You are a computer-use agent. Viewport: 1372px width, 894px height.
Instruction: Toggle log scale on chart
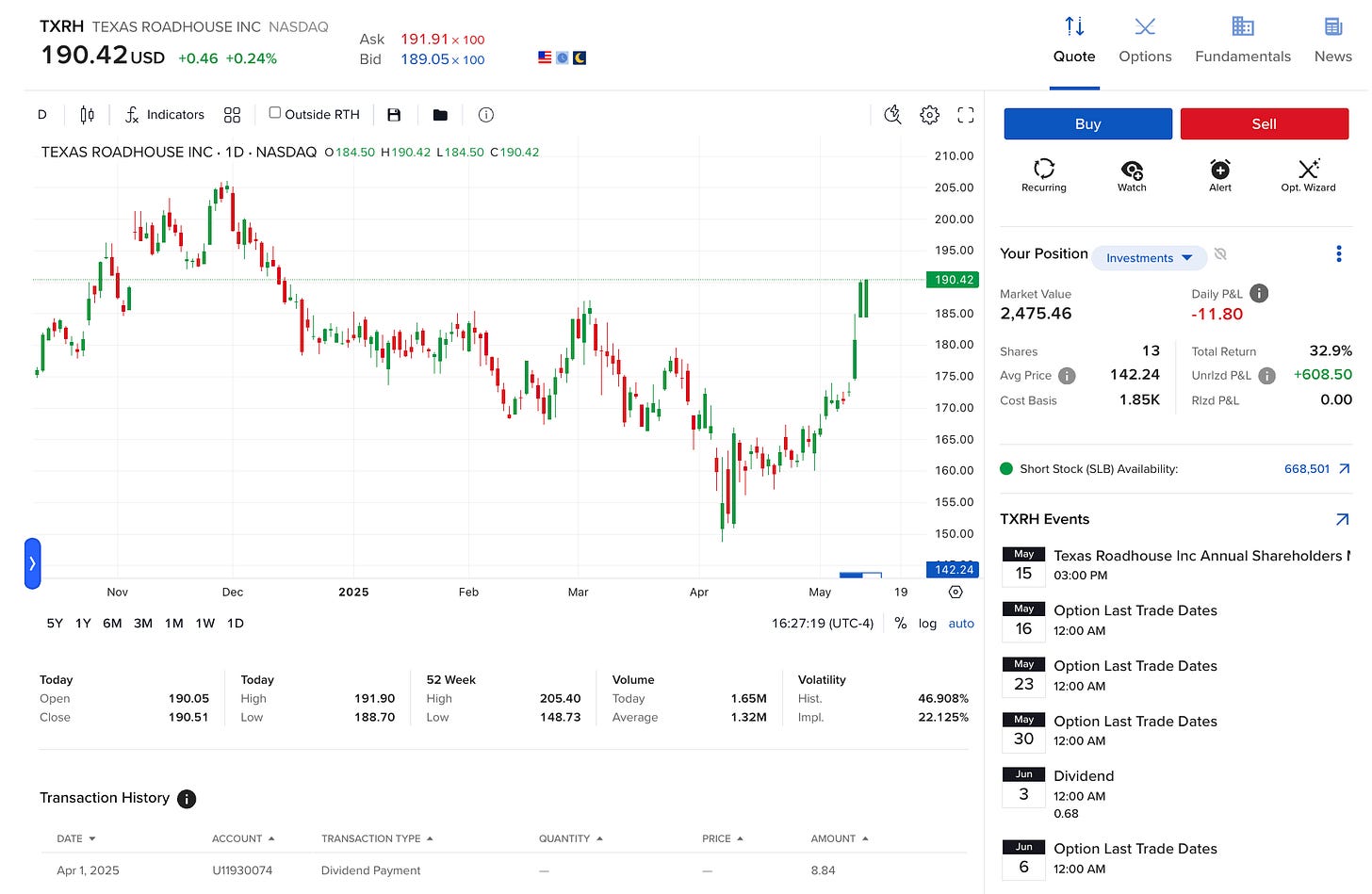pos(927,624)
